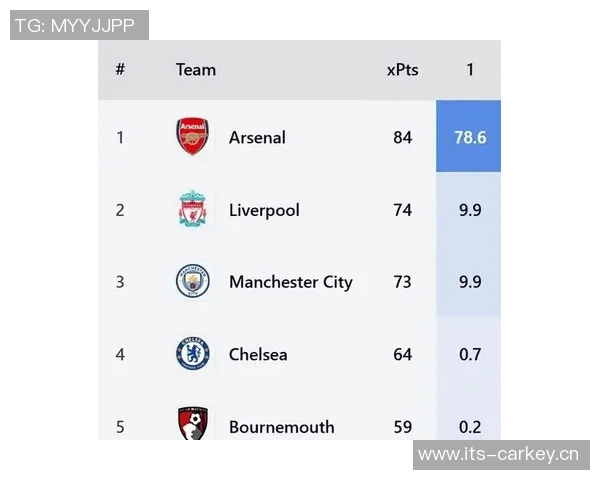Screen dimensions: 600x480
Task: Click the www.its-carkey.cn watermark
Action: click(x=501, y=455)
